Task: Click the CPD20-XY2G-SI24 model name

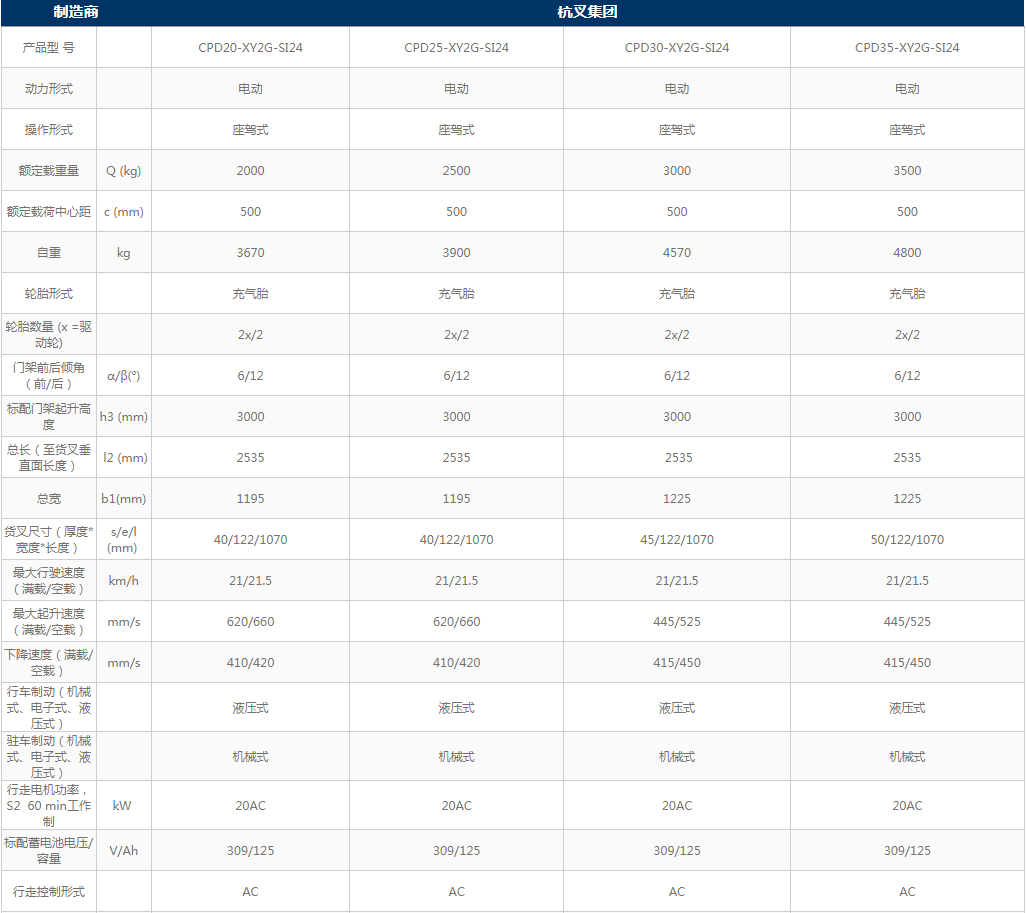Action: 249,46
